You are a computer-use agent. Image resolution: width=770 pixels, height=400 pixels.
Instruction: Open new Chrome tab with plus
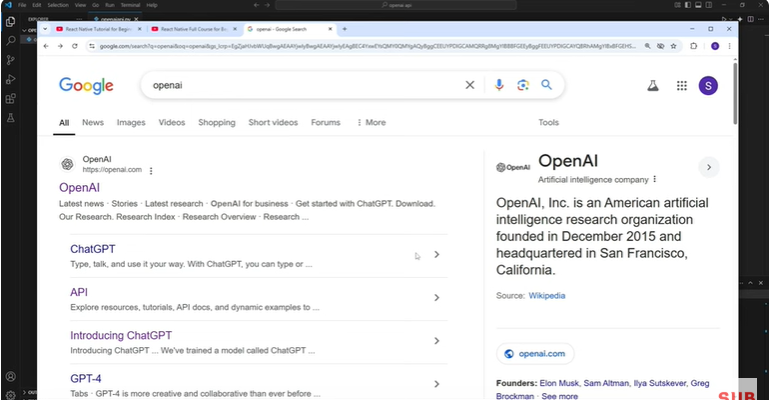[x=344, y=29]
